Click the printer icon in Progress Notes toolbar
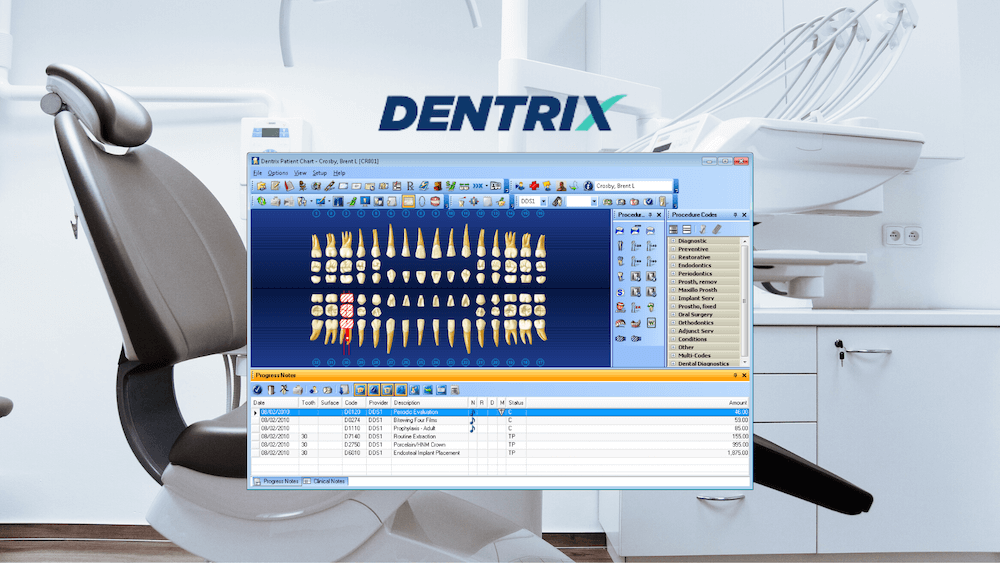The height and width of the screenshot is (563, 1000). click(x=298, y=390)
